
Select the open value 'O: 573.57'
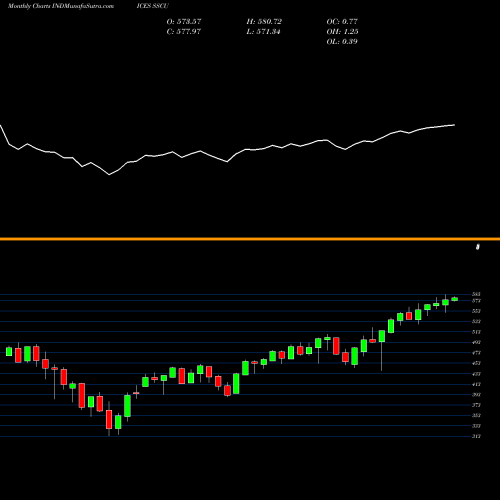[x=184, y=22]
